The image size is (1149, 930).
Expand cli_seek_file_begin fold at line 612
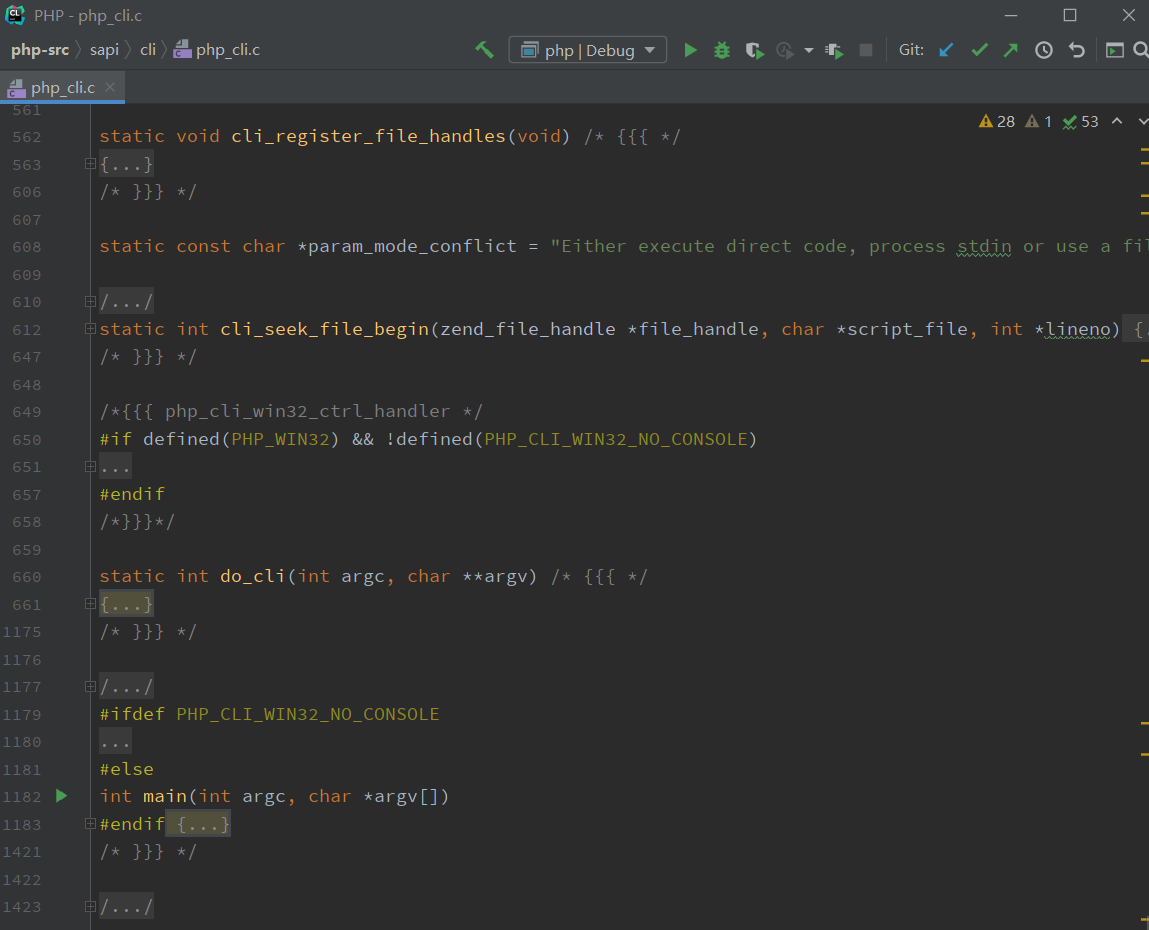point(89,329)
